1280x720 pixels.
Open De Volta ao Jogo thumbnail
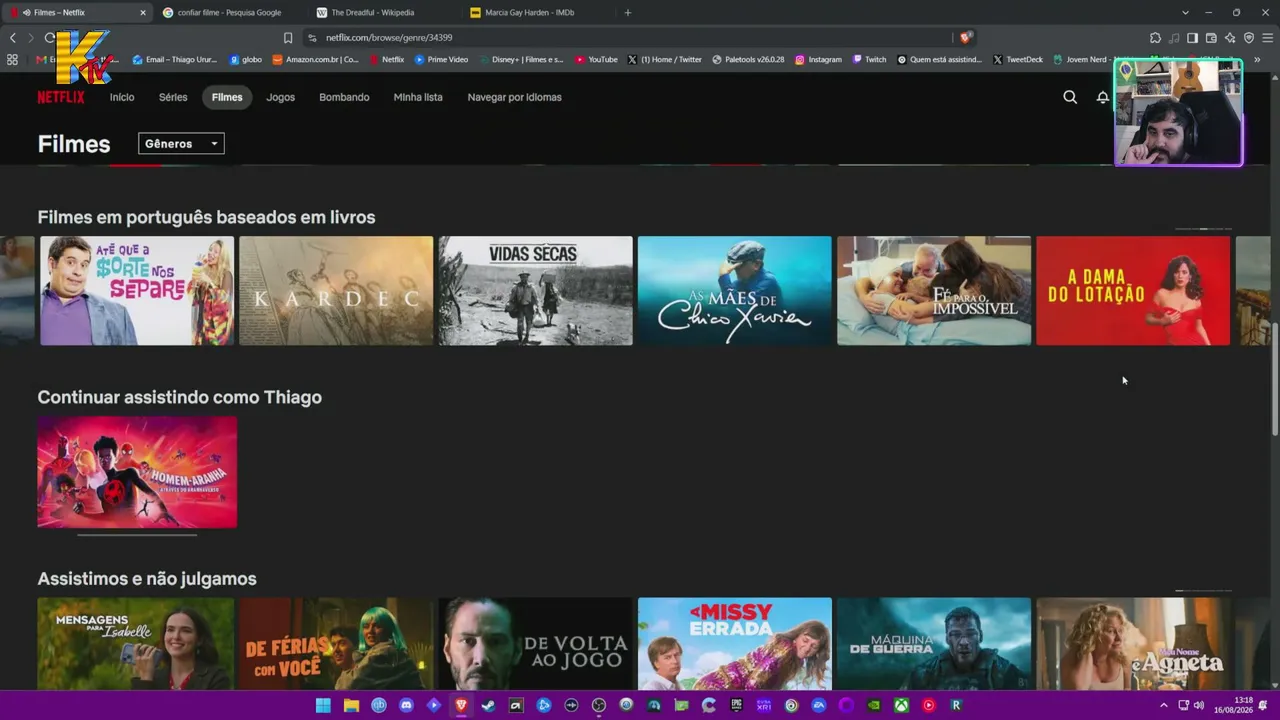[535, 644]
